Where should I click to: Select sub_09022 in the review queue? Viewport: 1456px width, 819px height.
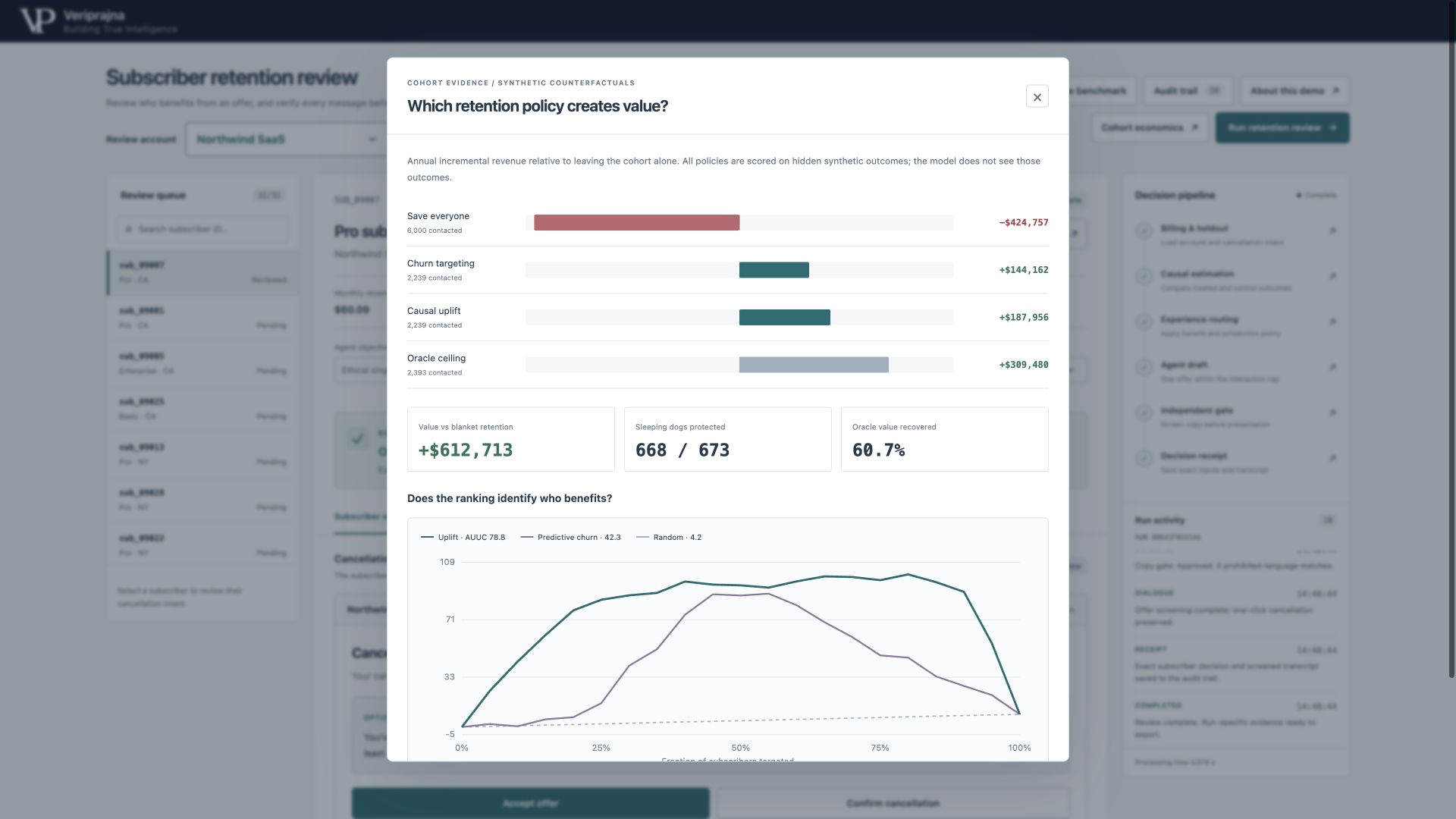click(x=202, y=546)
